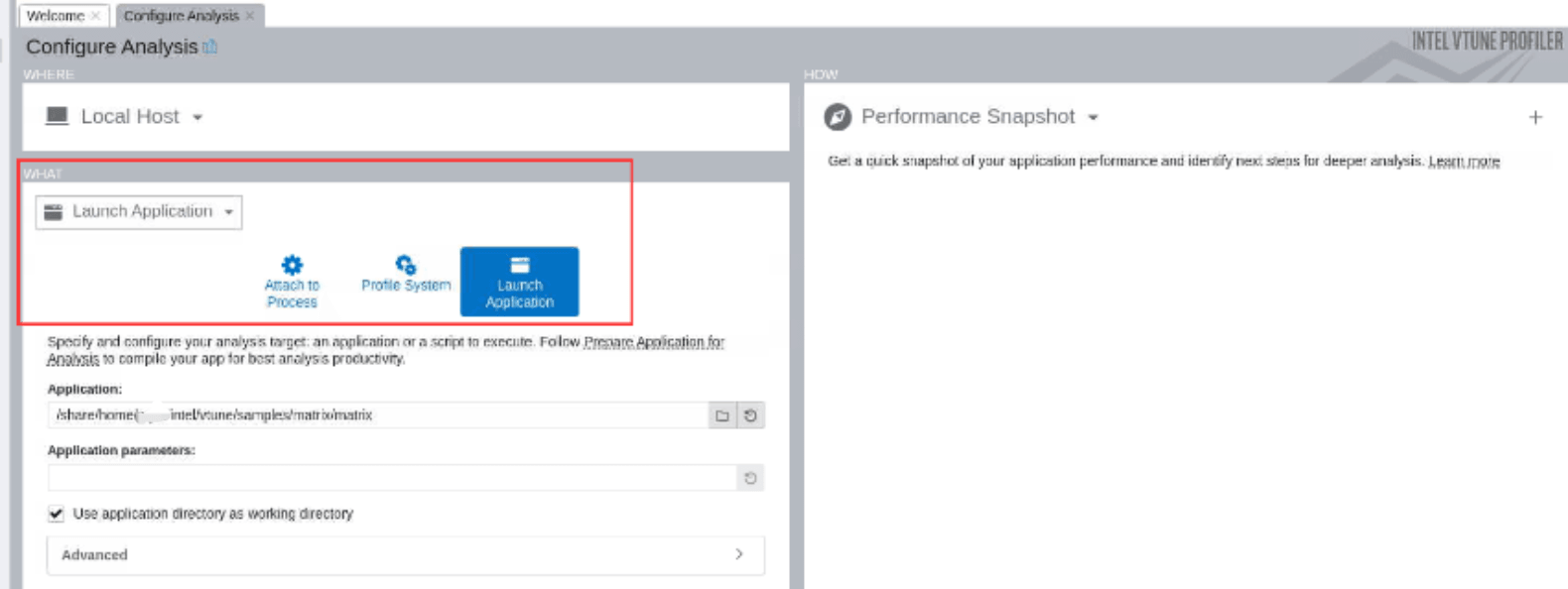Image resolution: width=1568 pixels, height=589 pixels.
Task: Close the Welcome tab
Action: coord(95,16)
